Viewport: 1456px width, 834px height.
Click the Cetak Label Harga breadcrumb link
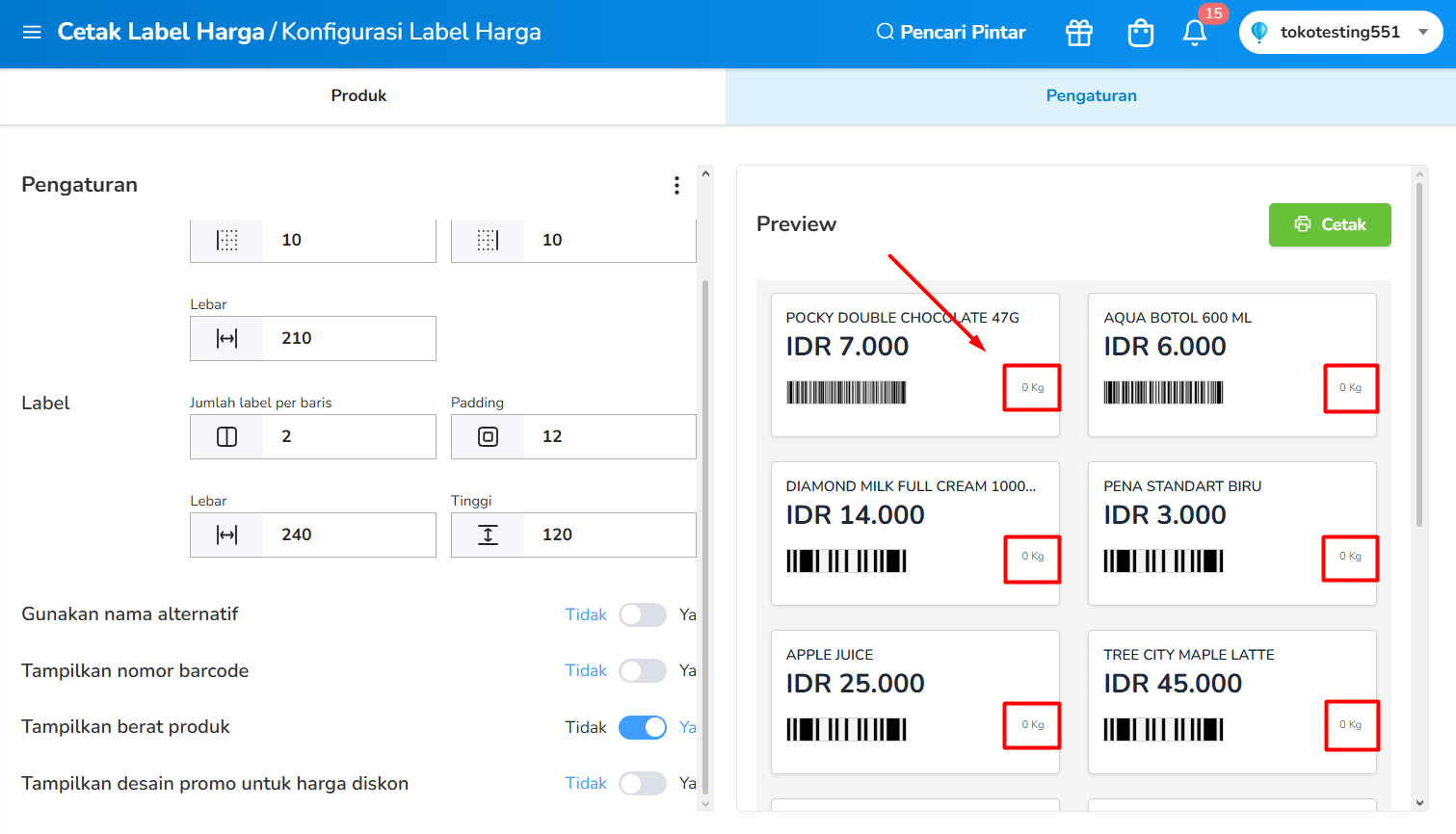pos(161,32)
